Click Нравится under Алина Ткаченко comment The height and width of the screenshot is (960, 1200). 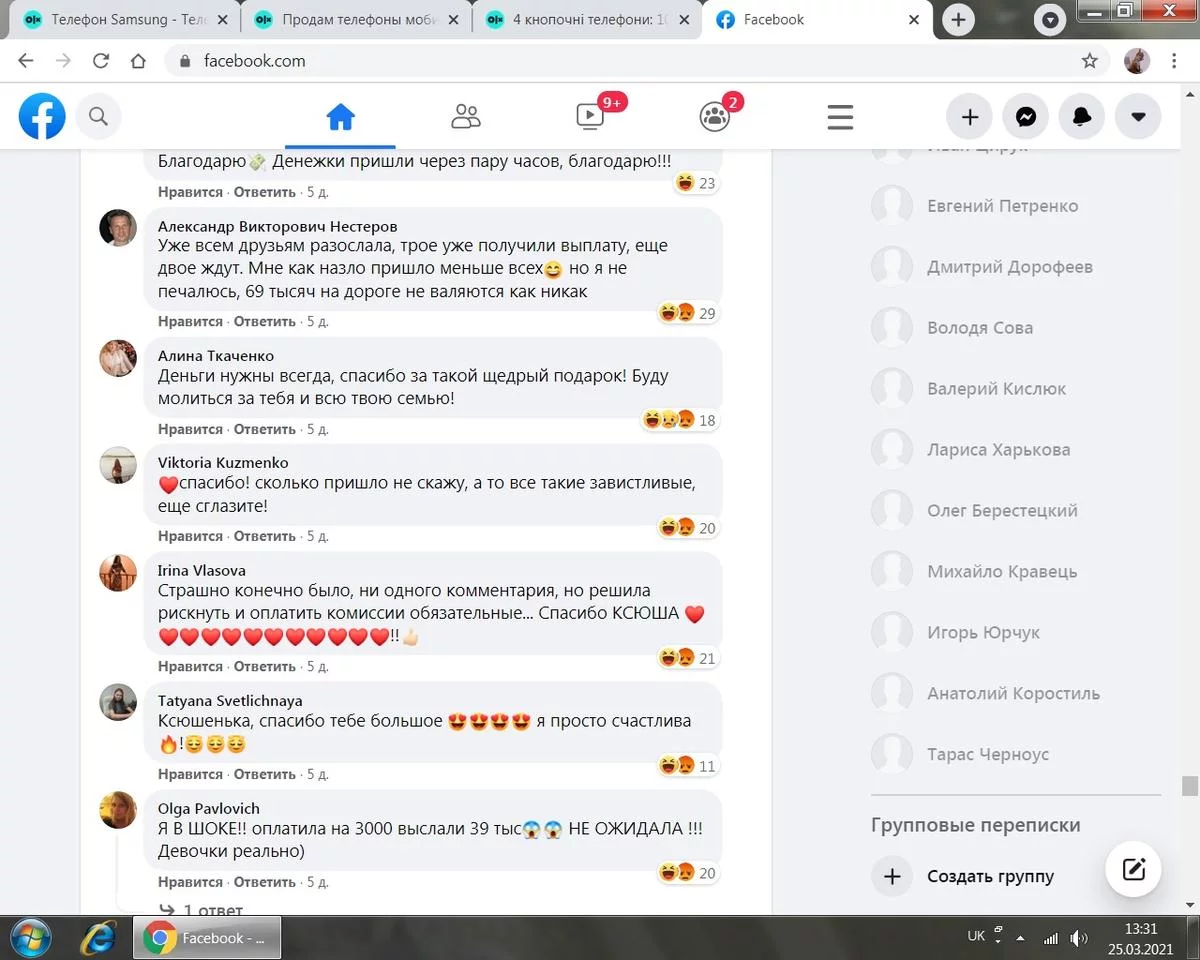click(190, 429)
